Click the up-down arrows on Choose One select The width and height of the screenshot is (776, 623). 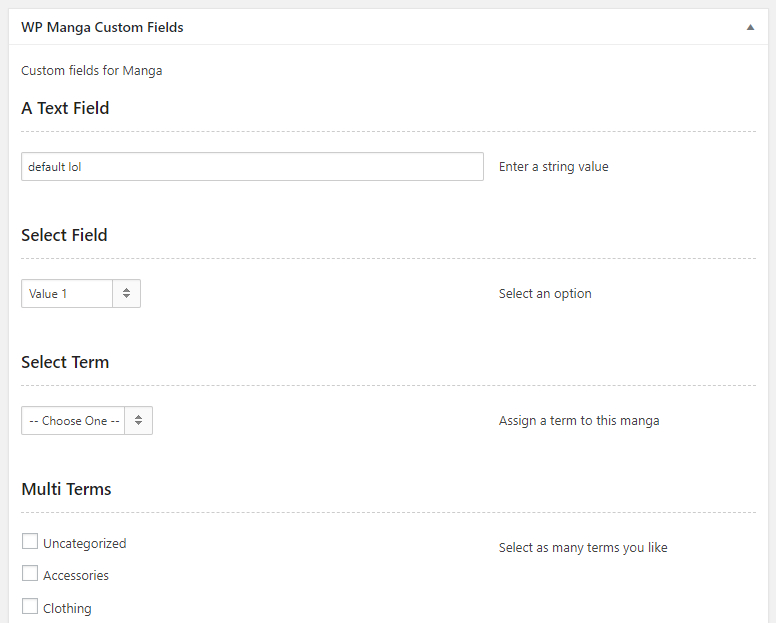pos(139,421)
